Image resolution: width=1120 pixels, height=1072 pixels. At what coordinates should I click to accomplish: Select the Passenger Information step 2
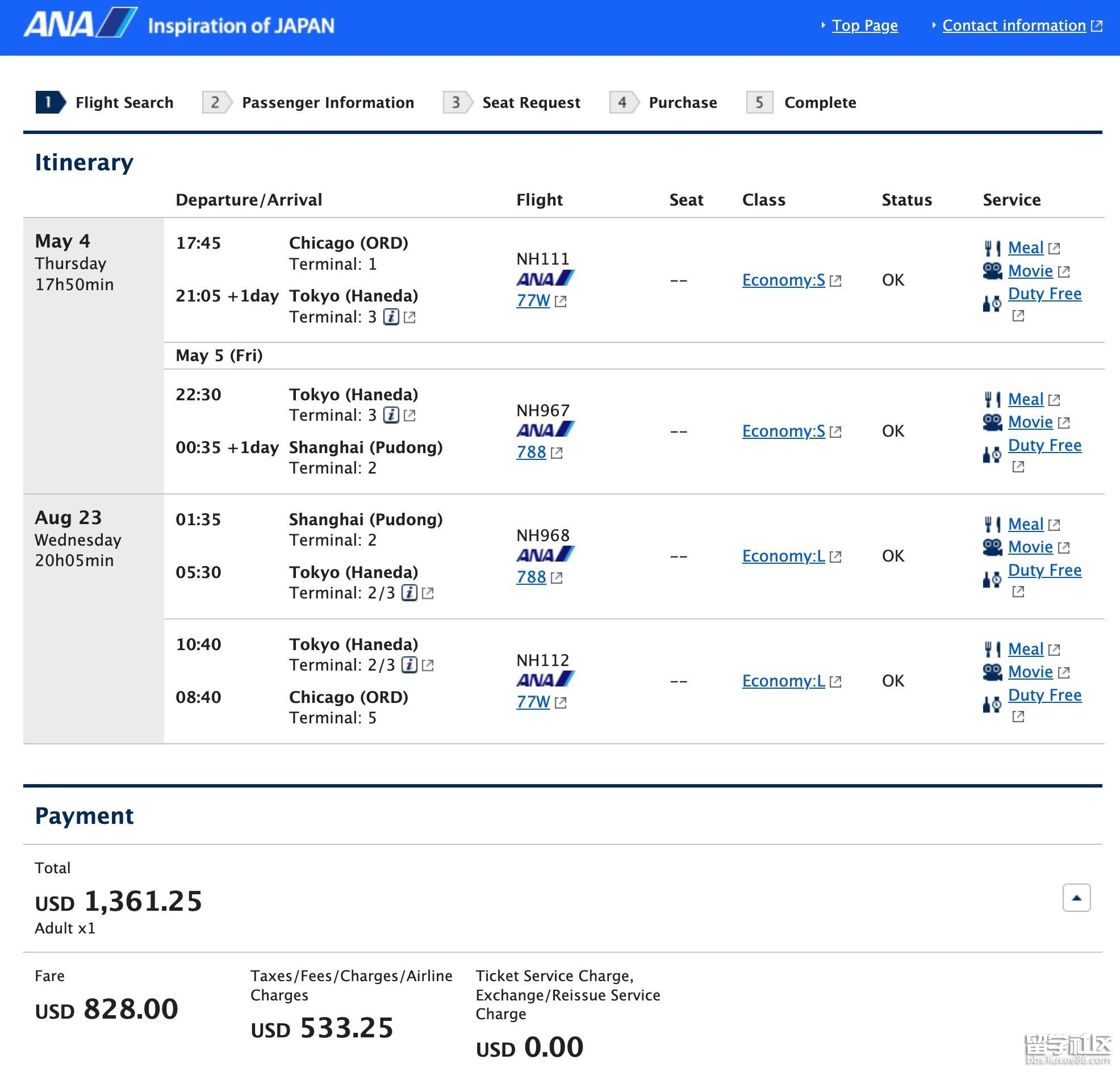308,102
